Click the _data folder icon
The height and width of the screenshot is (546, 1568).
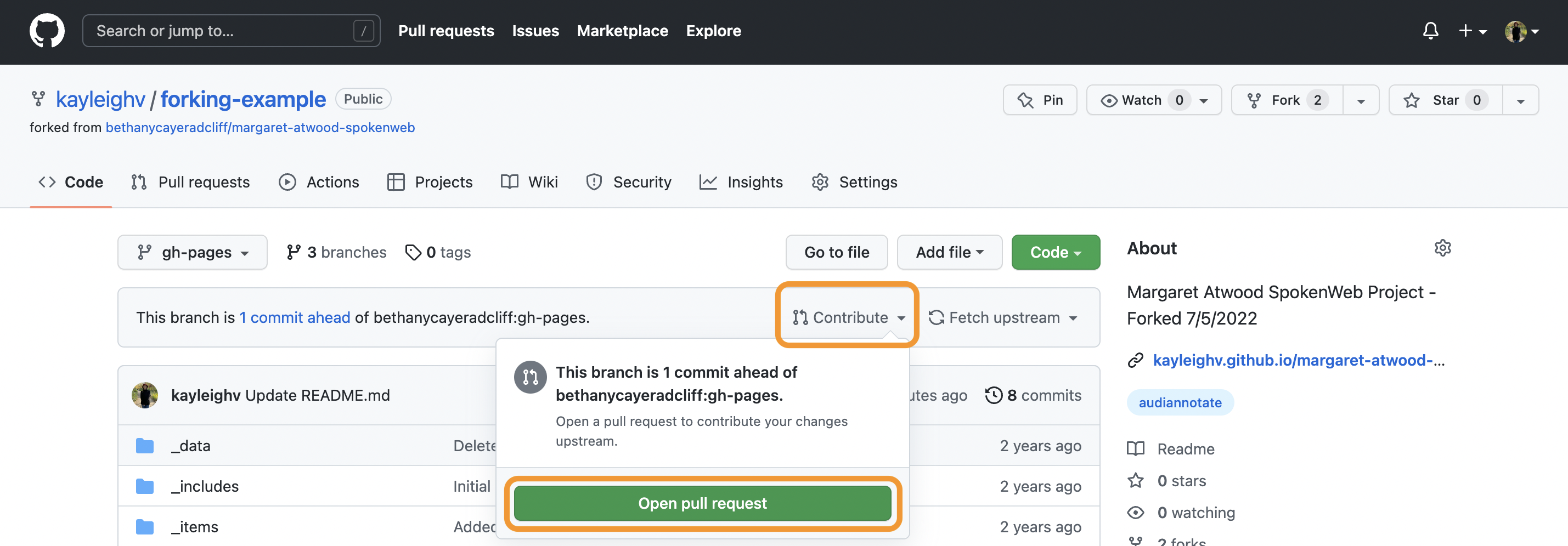tap(145, 446)
